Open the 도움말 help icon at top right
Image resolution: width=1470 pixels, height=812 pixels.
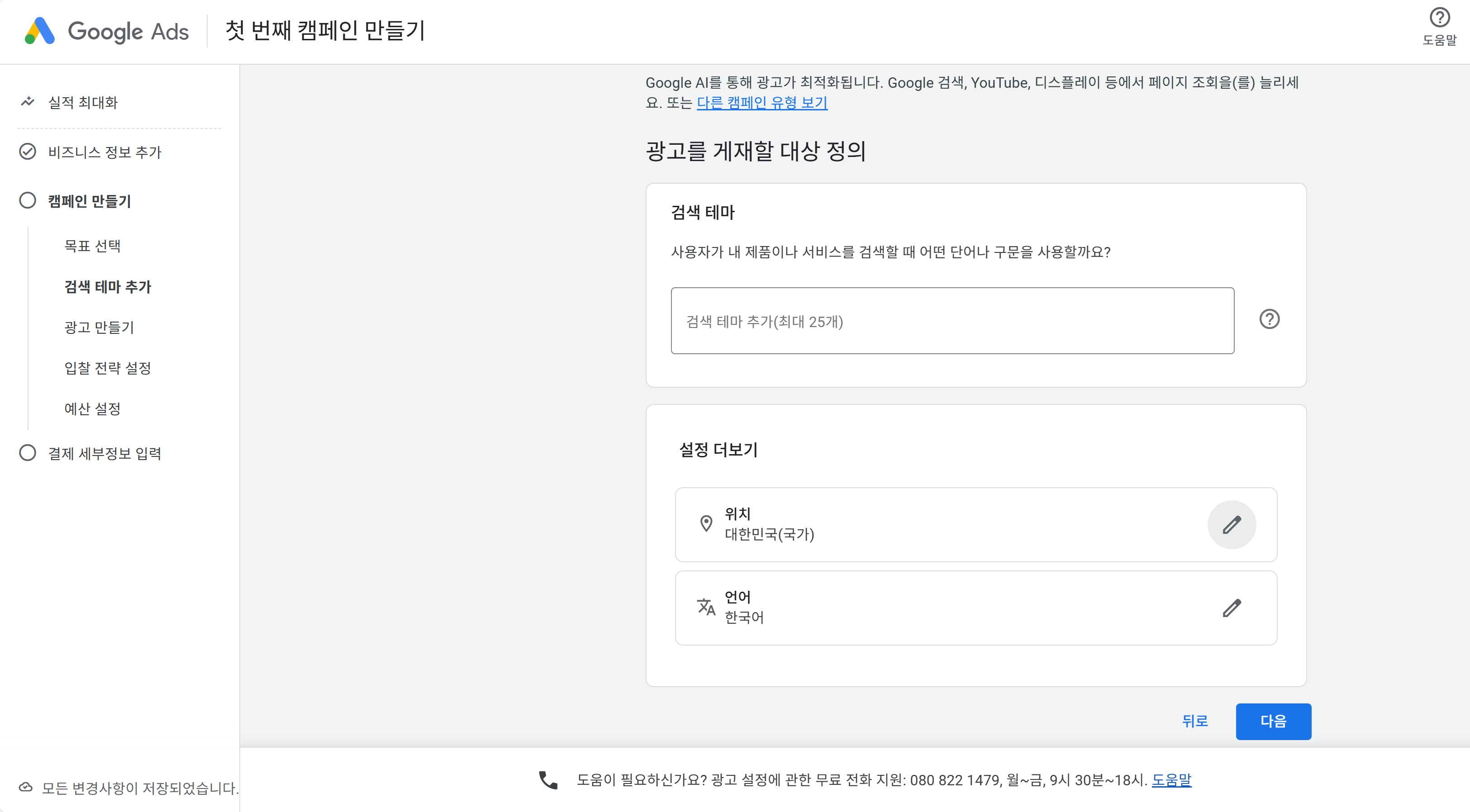pos(1439,18)
